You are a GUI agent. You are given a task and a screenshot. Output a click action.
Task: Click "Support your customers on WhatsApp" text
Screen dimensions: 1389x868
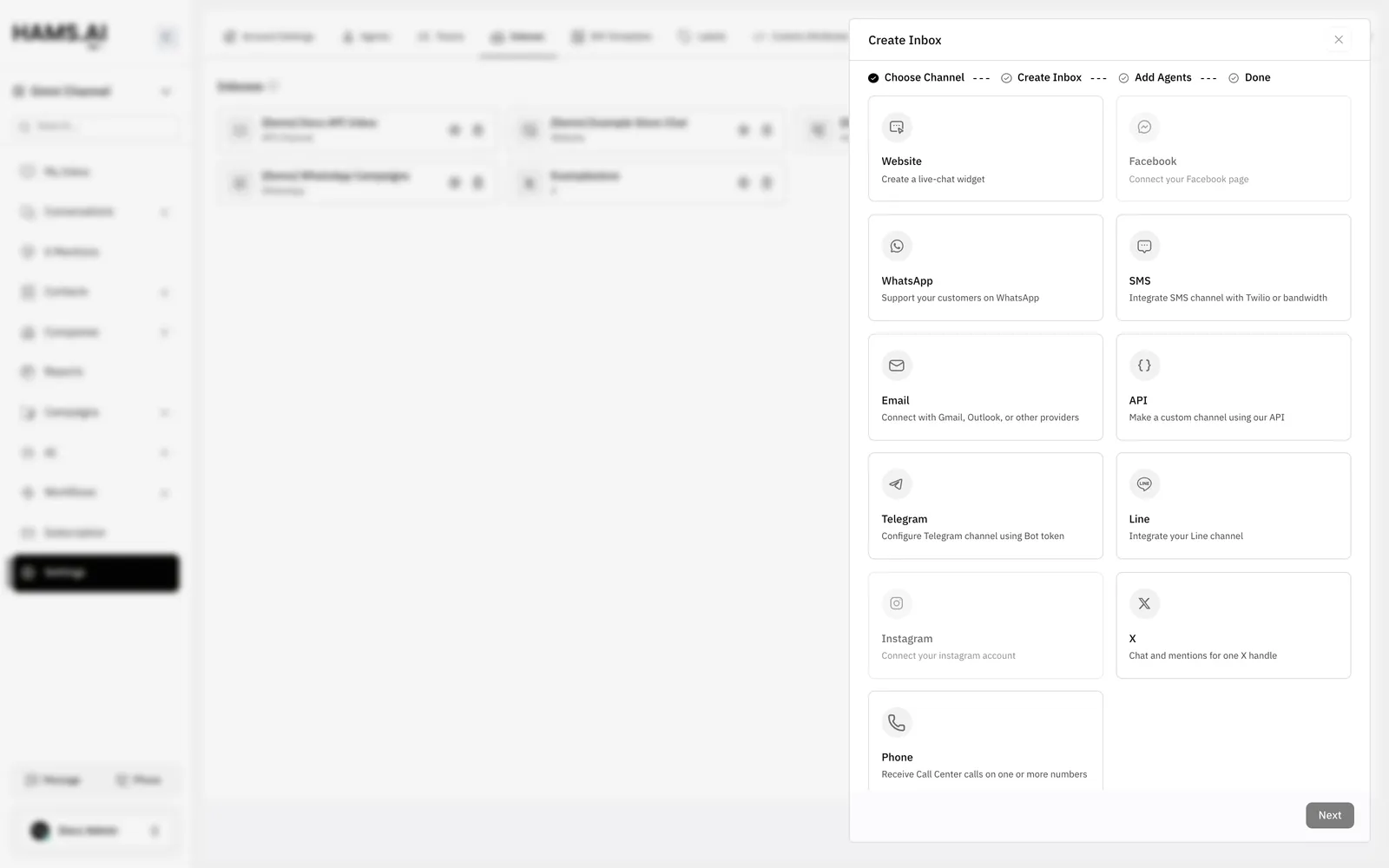pos(960,298)
